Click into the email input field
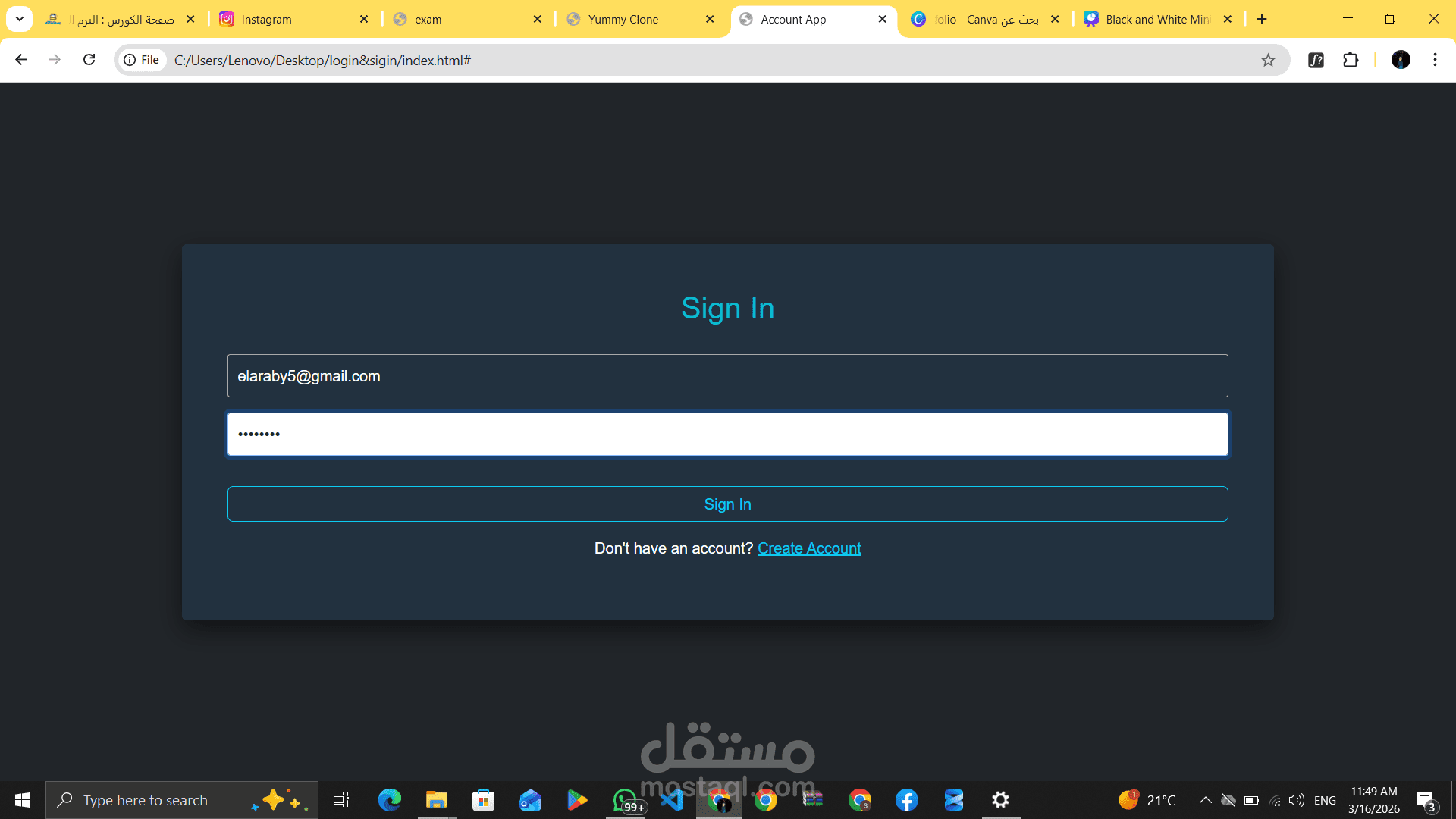The width and height of the screenshot is (1456, 819). point(727,376)
